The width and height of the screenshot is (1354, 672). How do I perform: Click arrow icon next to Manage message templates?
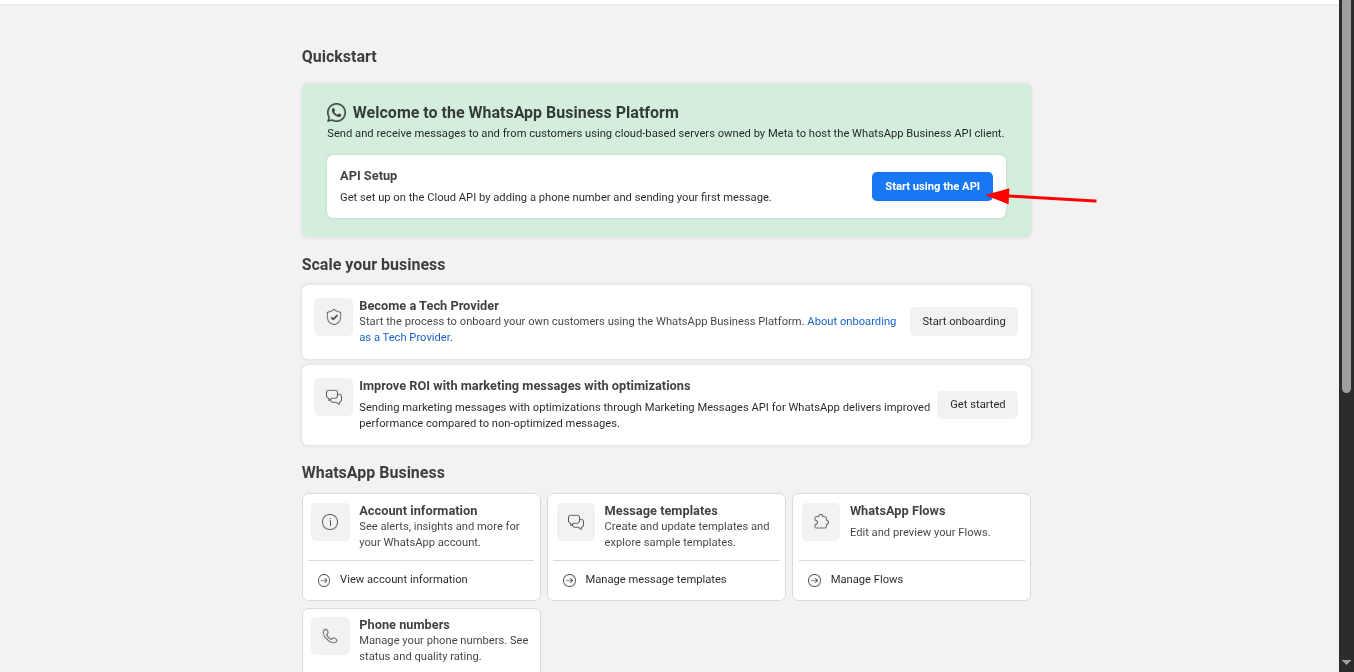tap(569, 580)
